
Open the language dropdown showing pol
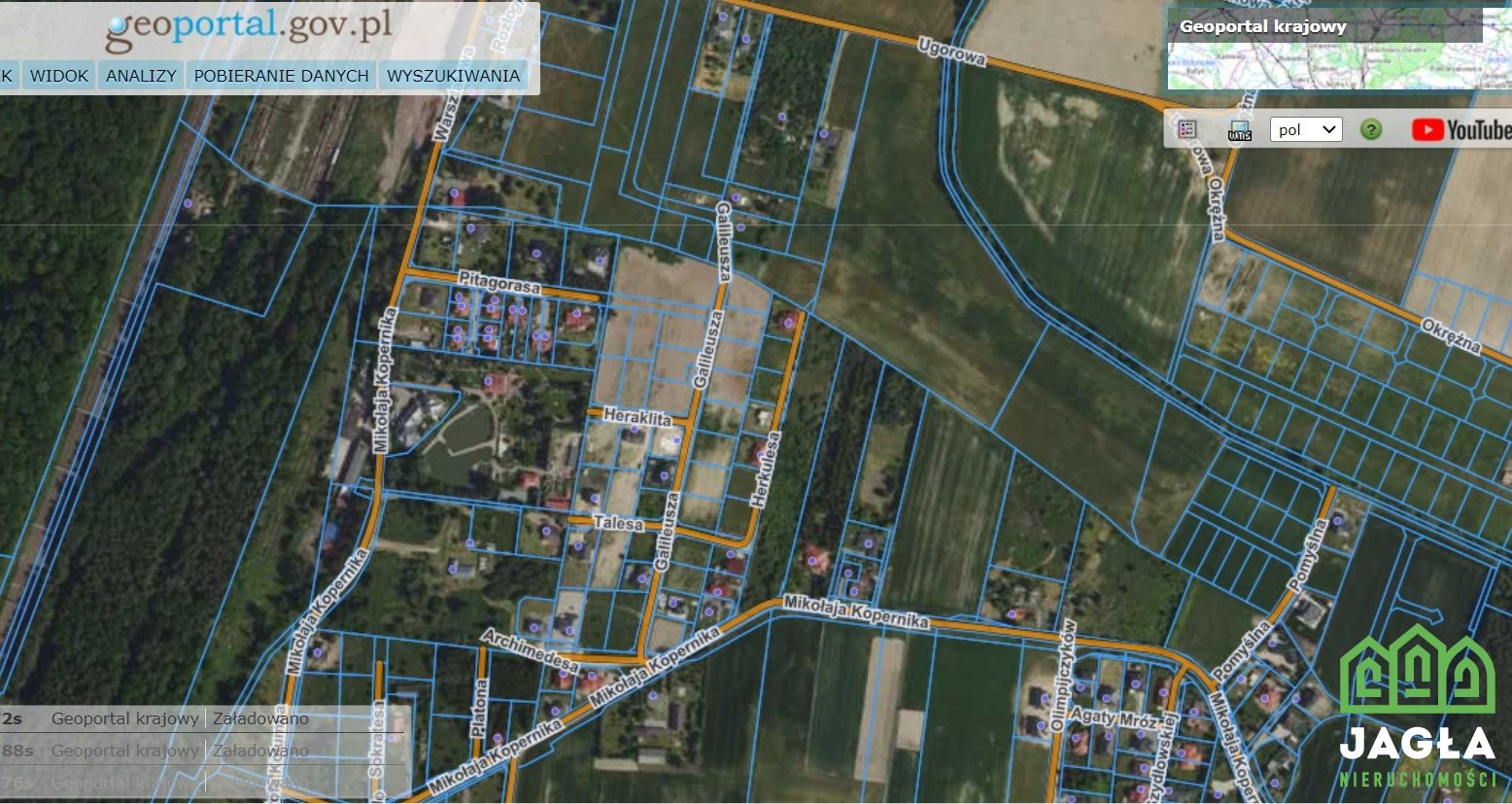tap(1306, 129)
